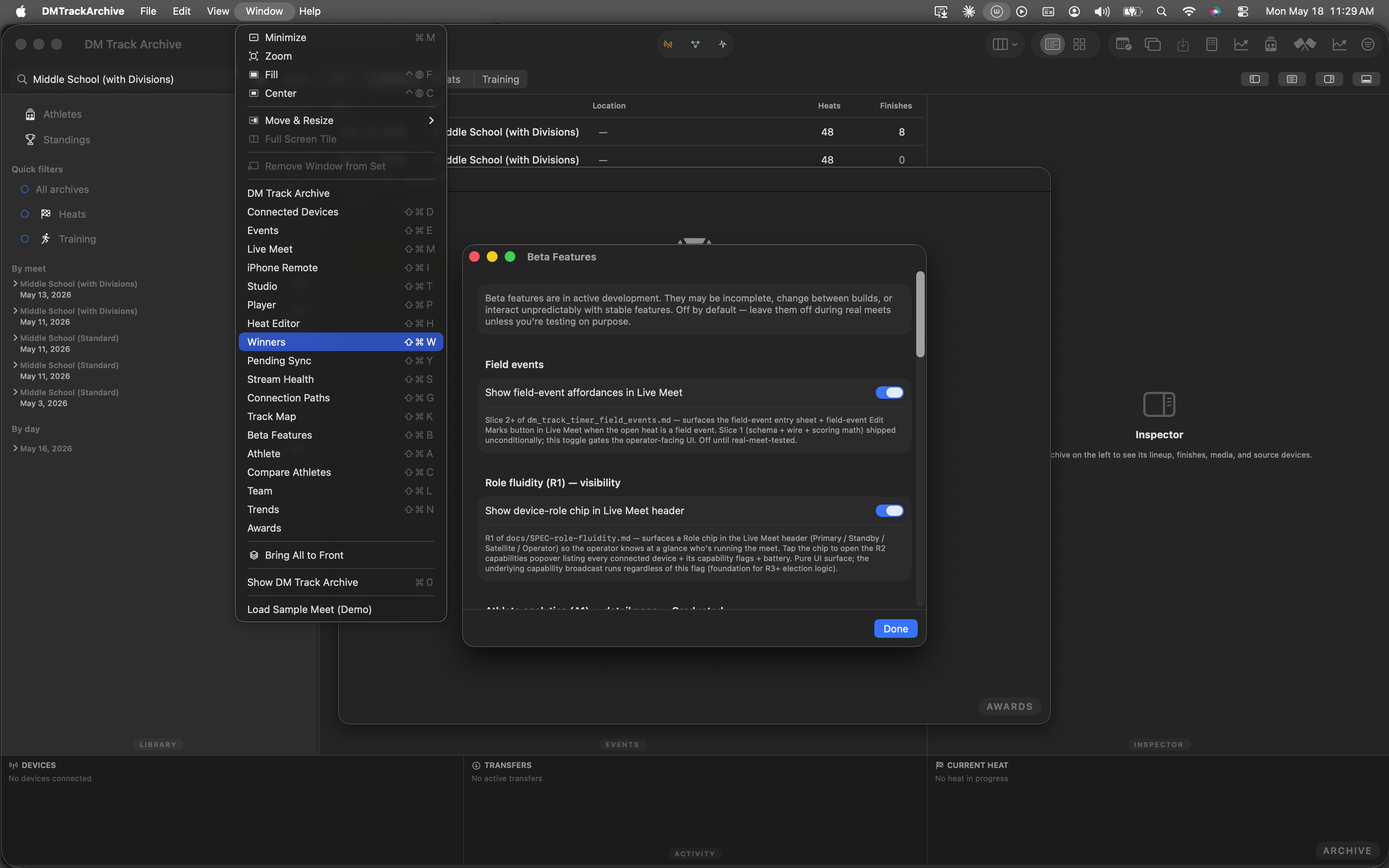The width and height of the screenshot is (1389, 868).
Task: Toggle the bottom activity panel button
Action: (x=1367, y=79)
